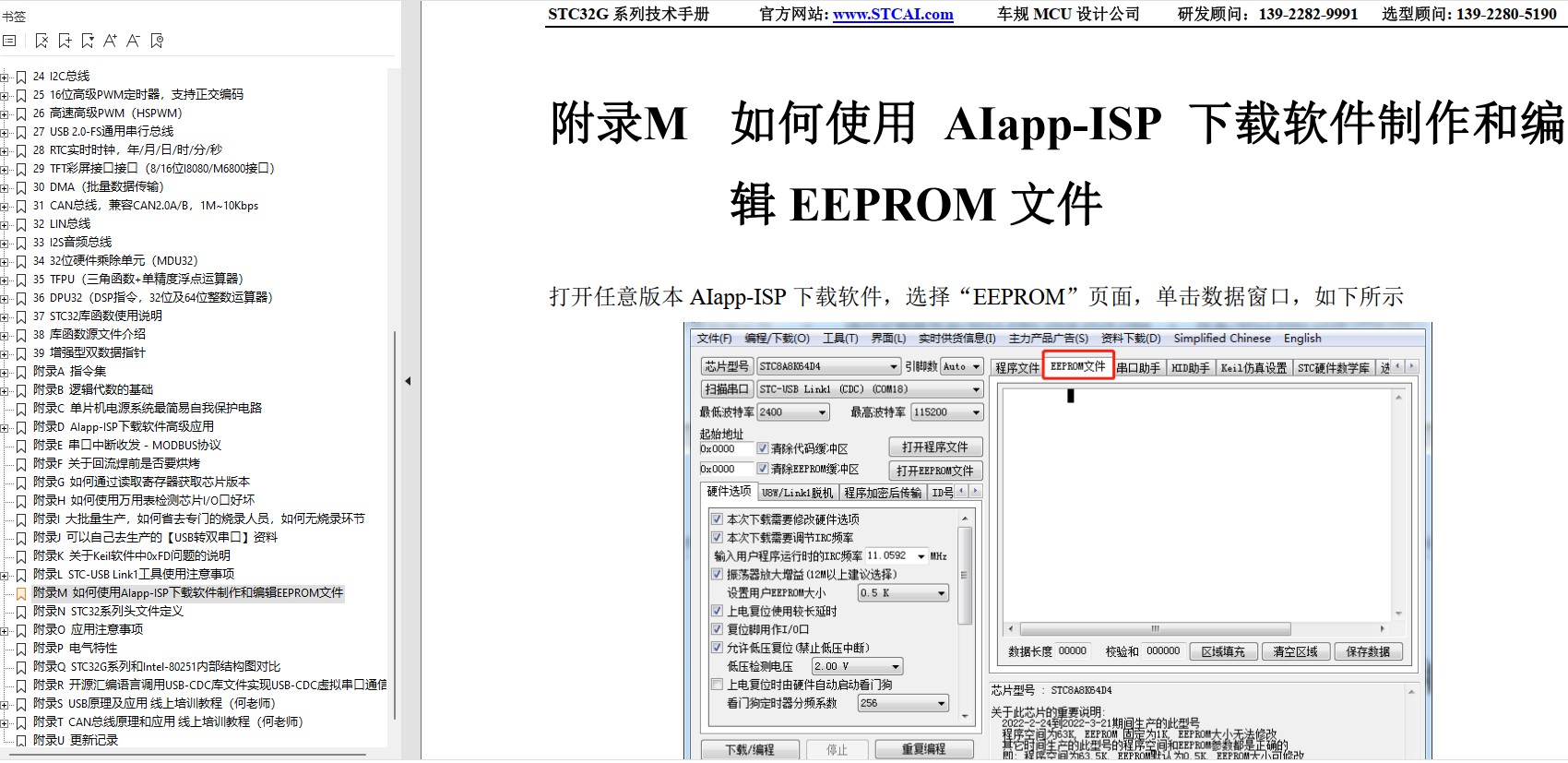Click the 起始地址 0x0000 first input field
Viewport: 1568px width, 763px height.
[726, 449]
